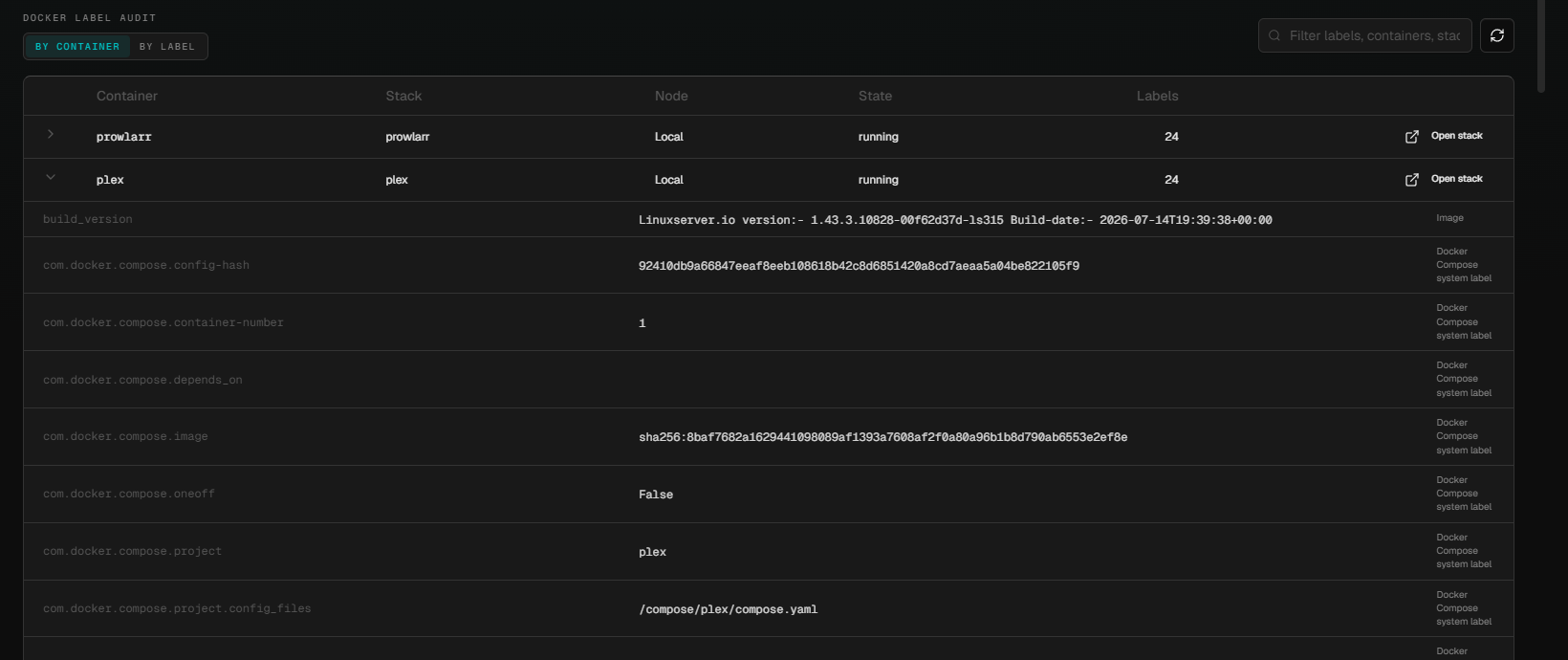
Task: Click the Docker Label Audit heading
Action: pyautogui.click(x=89, y=18)
